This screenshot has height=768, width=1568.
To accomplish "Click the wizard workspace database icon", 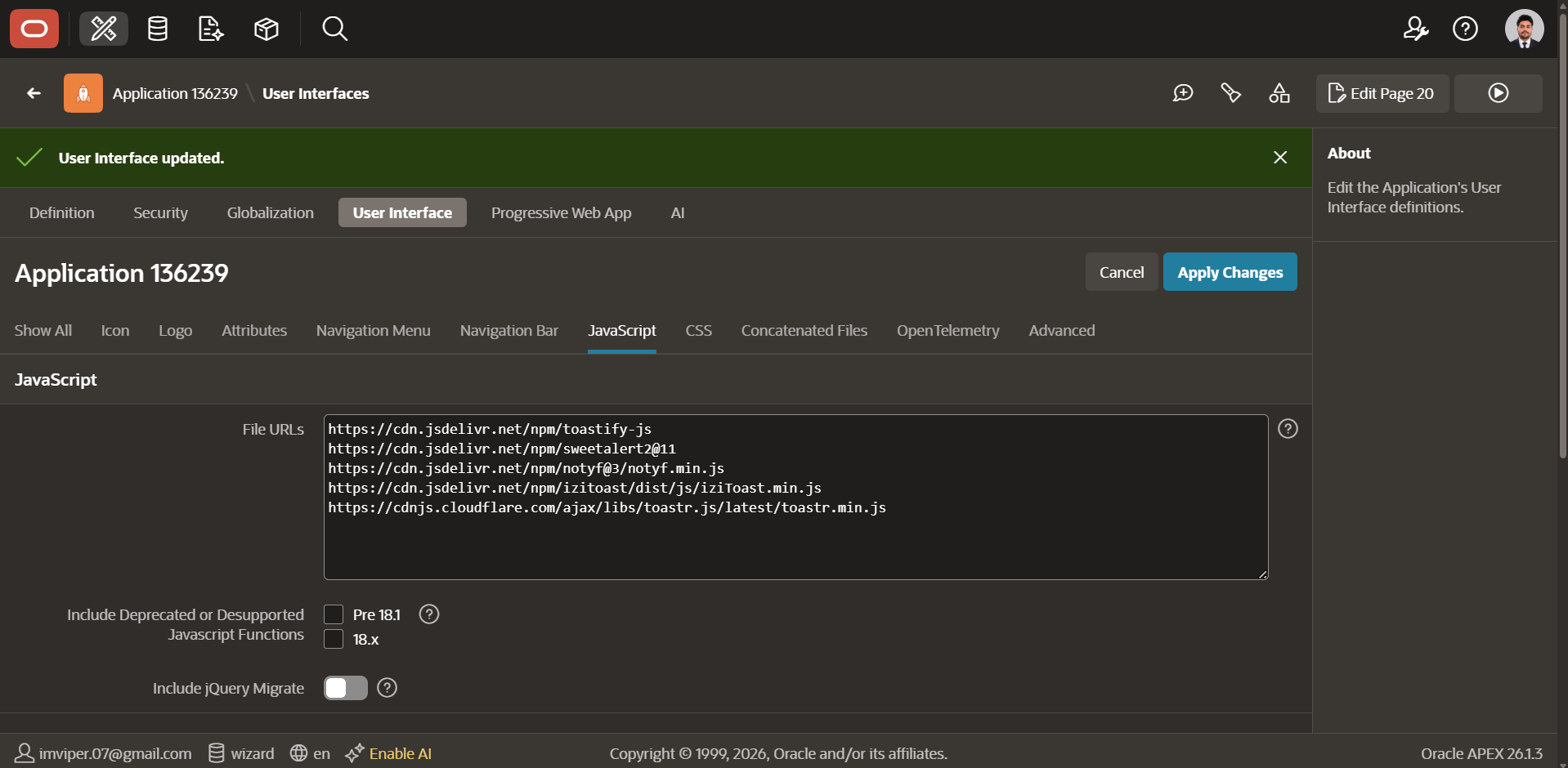I will click(216, 753).
